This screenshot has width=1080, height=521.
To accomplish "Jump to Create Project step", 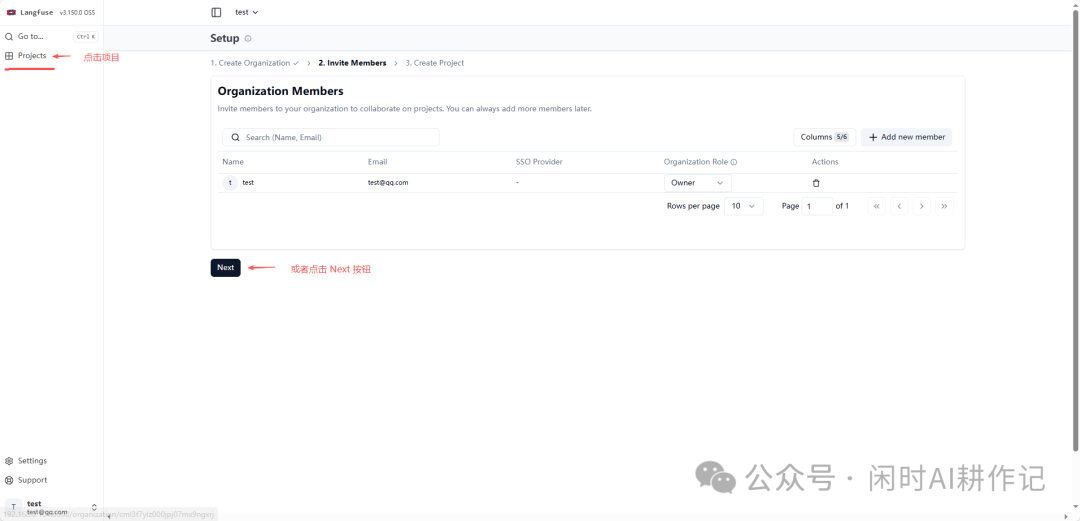I will point(434,63).
